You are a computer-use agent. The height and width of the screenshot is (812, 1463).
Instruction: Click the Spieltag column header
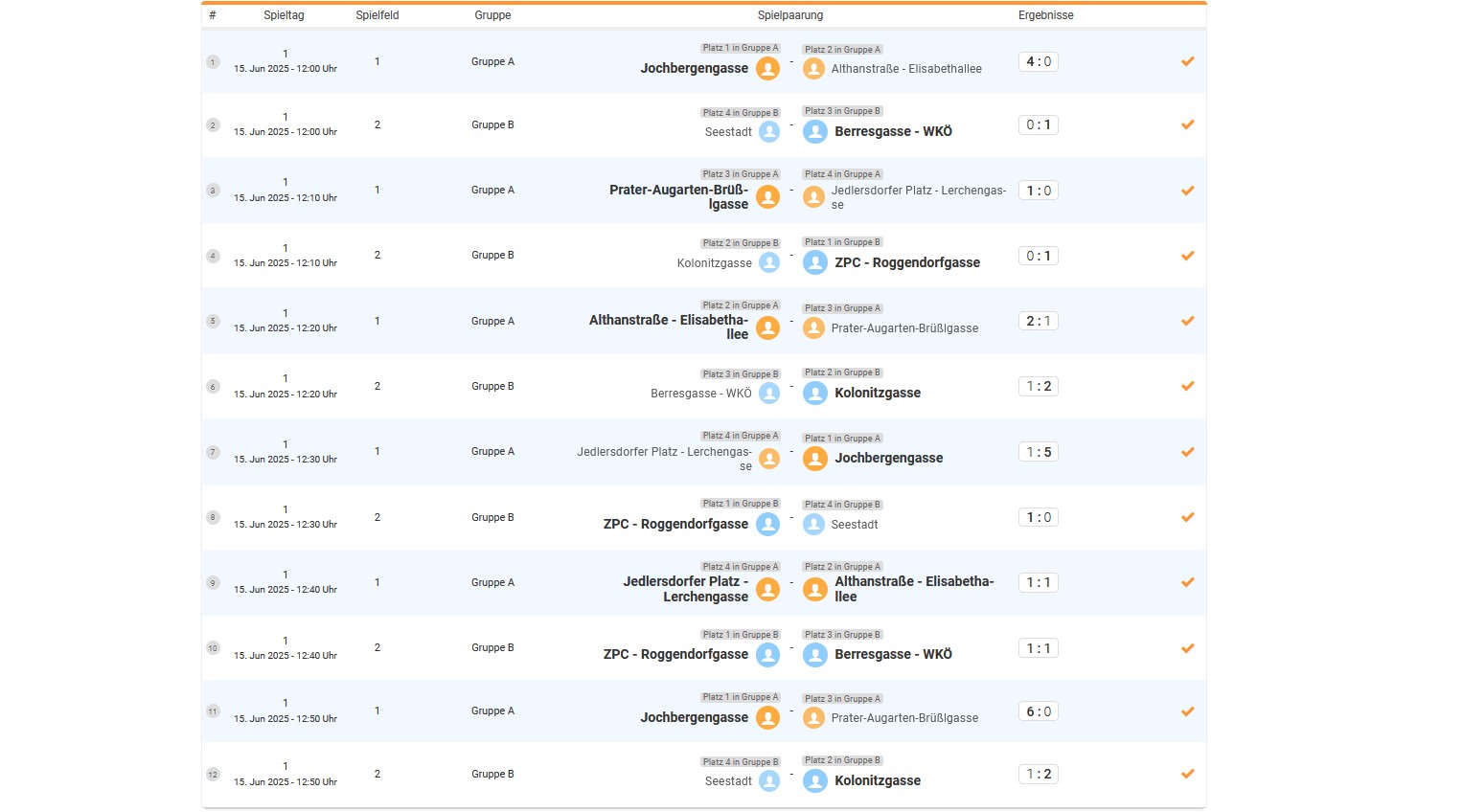(284, 15)
